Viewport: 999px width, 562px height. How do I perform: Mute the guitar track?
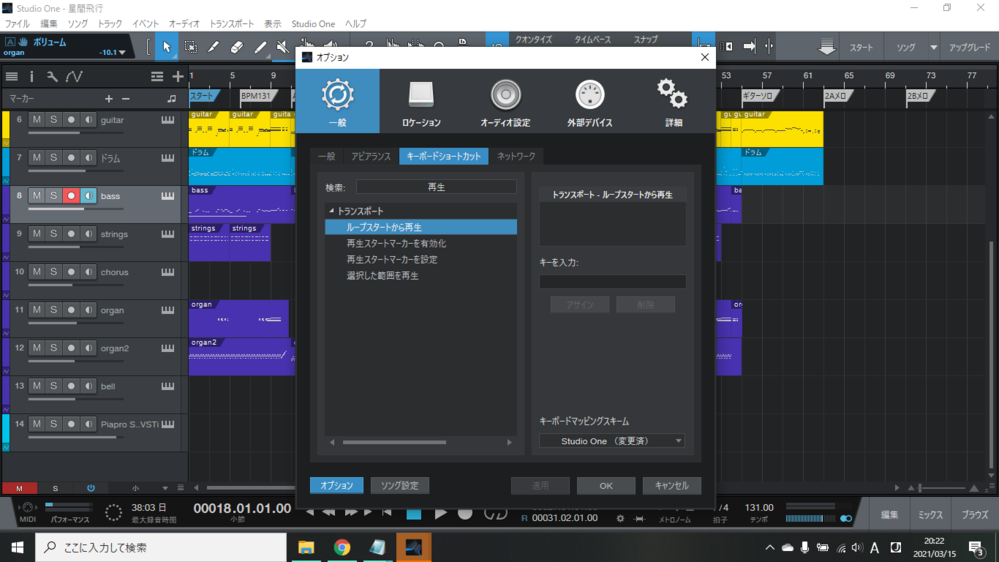pyautogui.click(x=36, y=120)
